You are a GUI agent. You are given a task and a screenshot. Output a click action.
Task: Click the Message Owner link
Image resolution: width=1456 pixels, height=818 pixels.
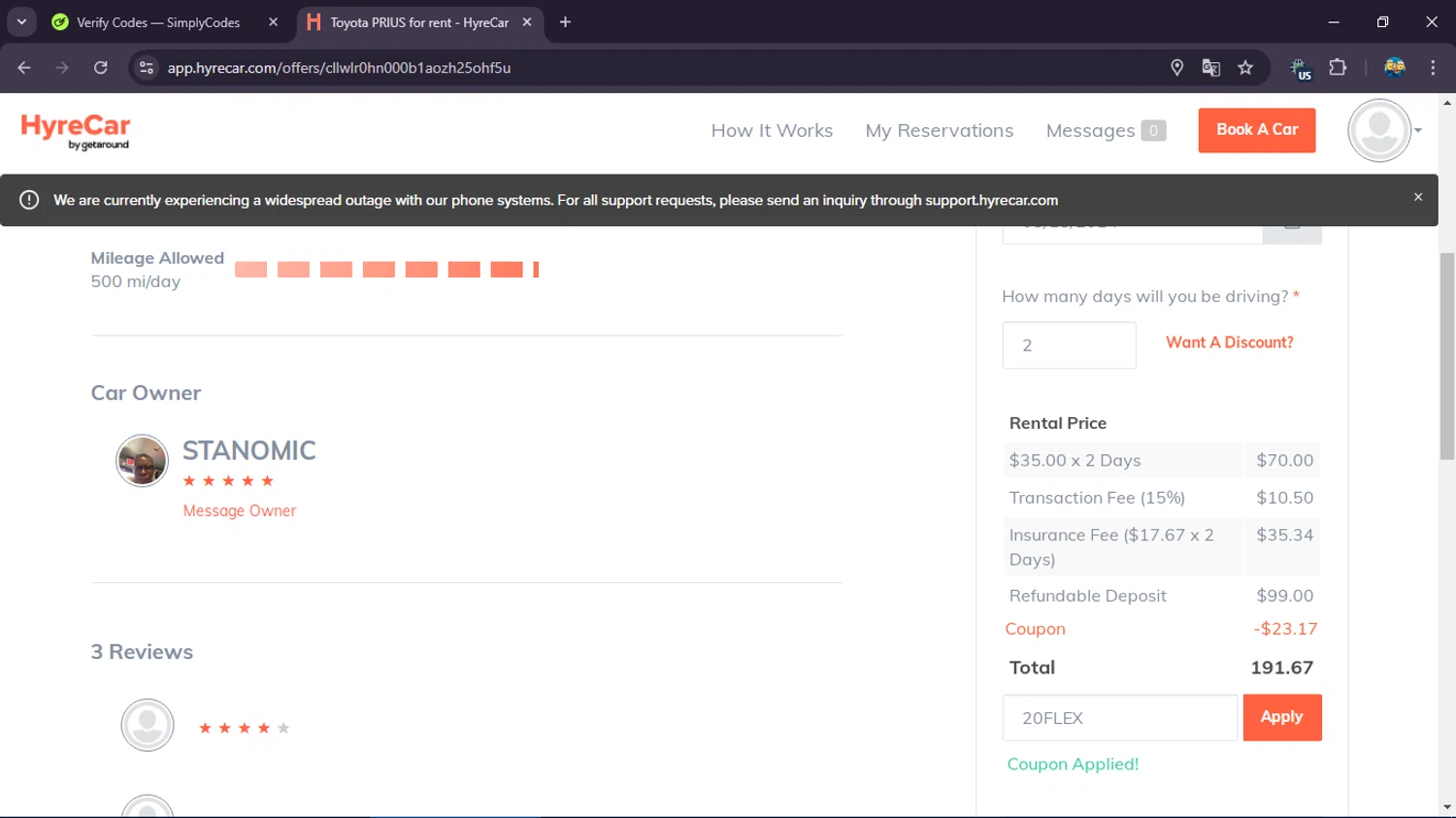coord(240,510)
